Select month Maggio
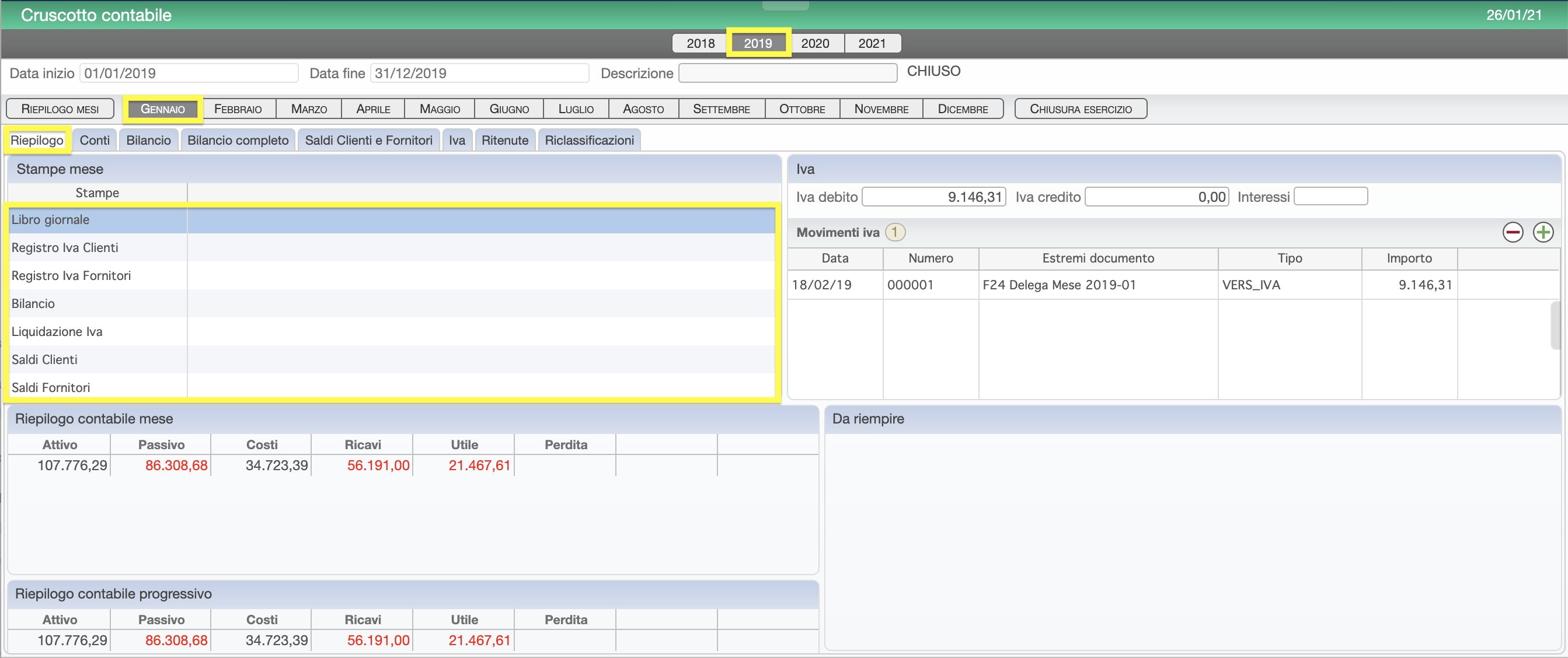1568x658 pixels. (x=440, y=109)
